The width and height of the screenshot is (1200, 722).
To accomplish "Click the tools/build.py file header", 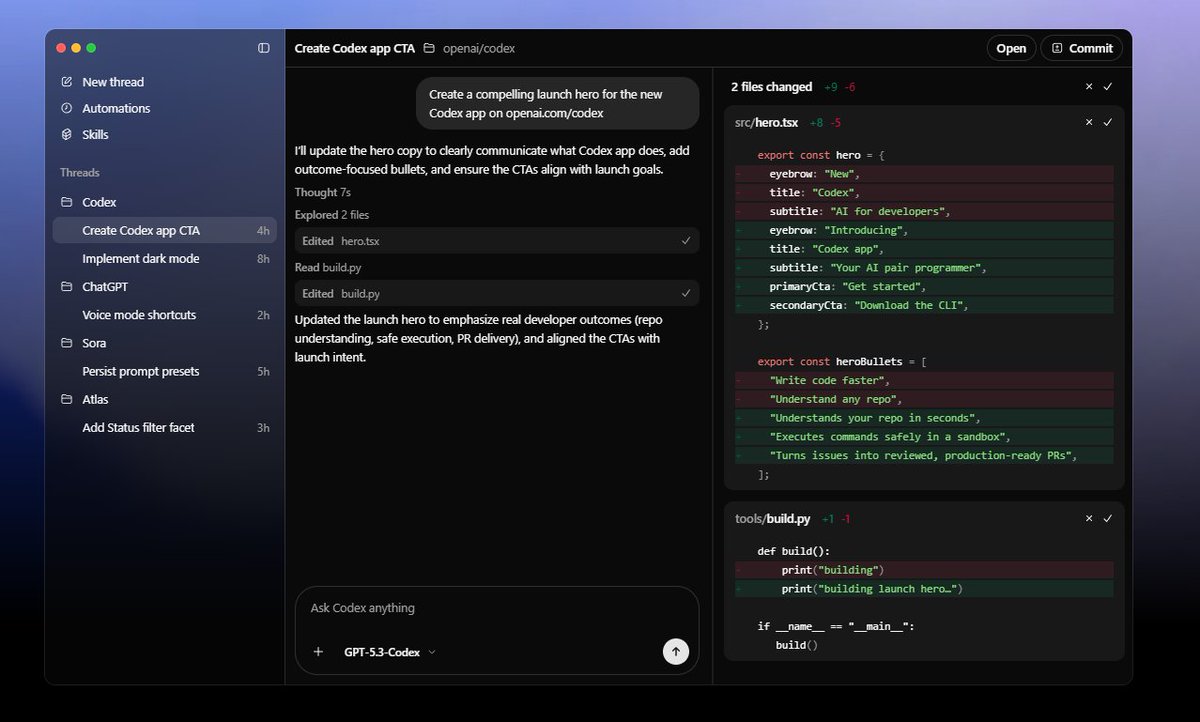I will (x=772, y=519).
